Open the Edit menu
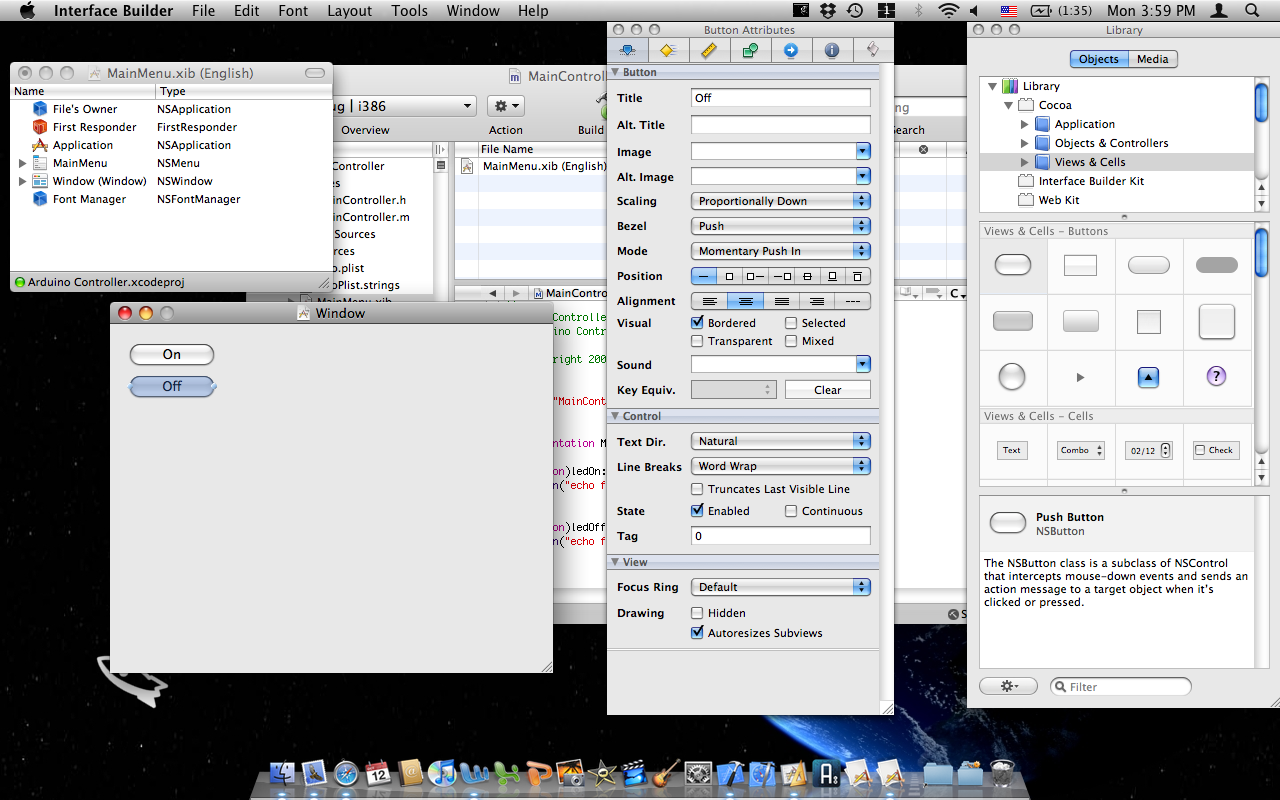 pos(247,11)
